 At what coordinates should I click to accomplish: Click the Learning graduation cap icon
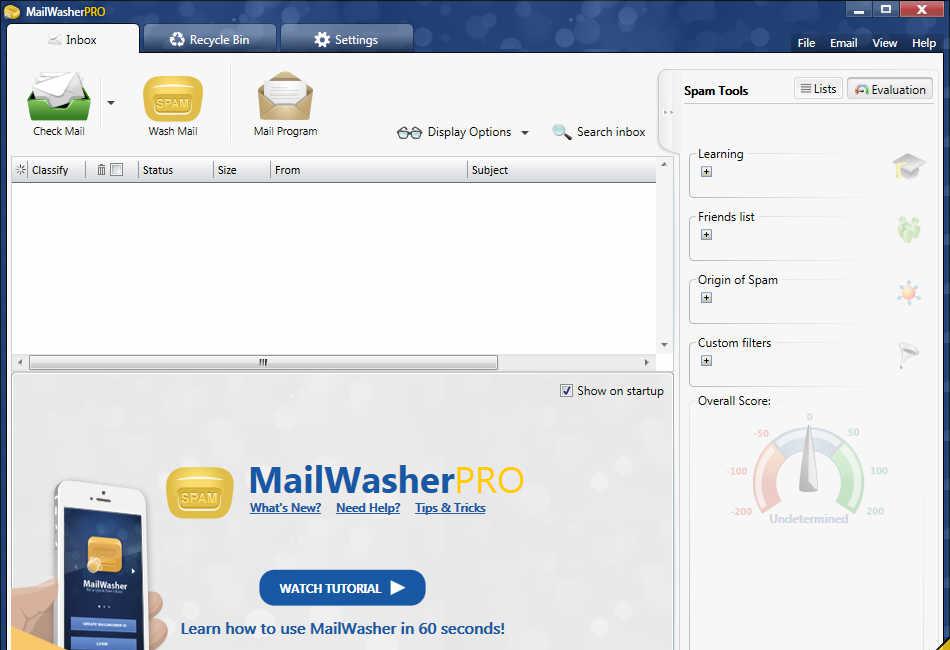(909, 167)
